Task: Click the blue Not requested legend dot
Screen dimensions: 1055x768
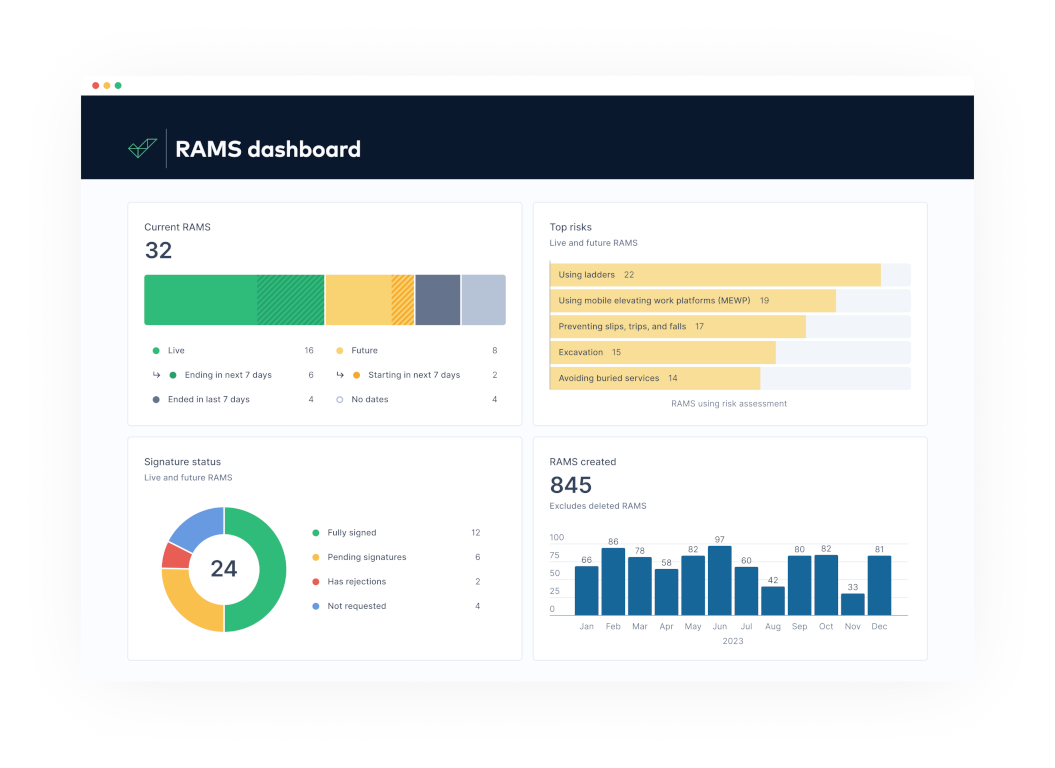Action: click(x=316, y=606)
